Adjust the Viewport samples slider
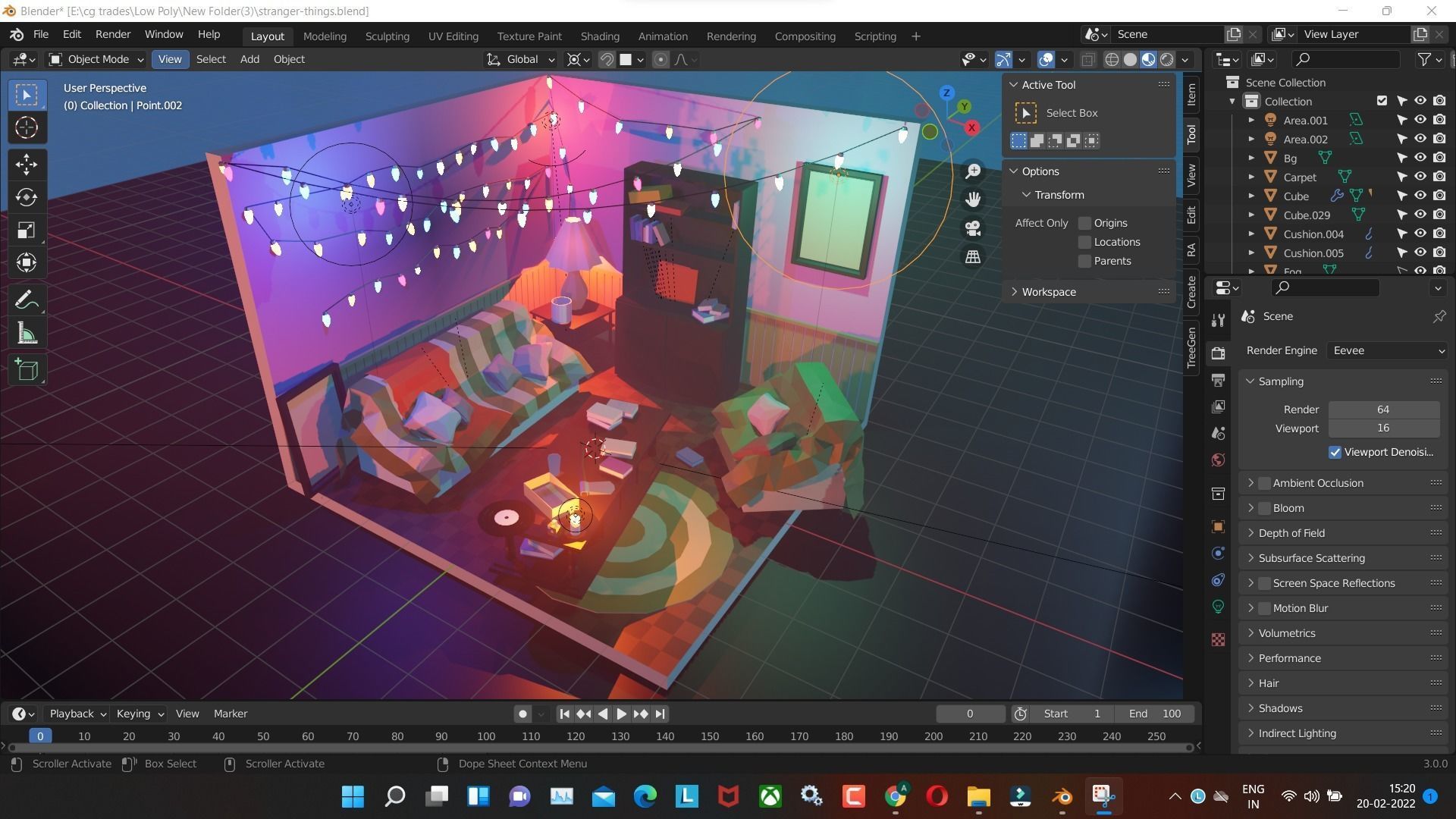This screenshot has height=819, width=1456. 1383,428
